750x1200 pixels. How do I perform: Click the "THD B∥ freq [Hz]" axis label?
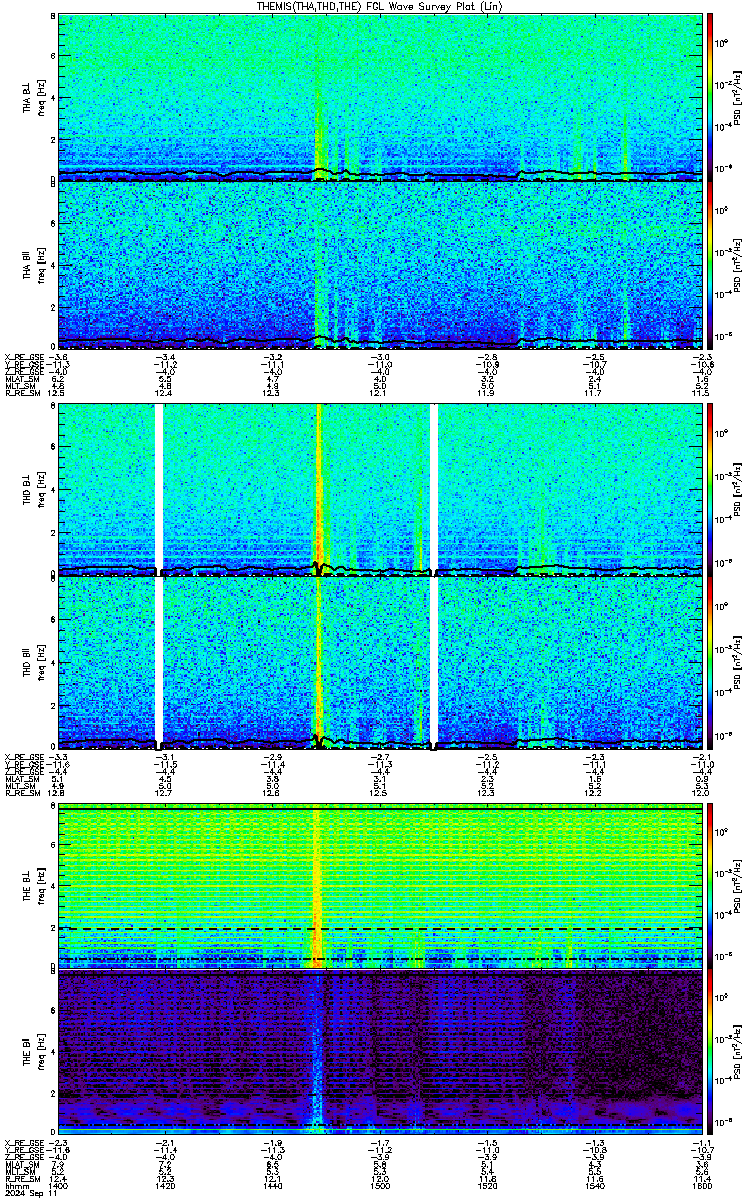[x=32, y=661]
